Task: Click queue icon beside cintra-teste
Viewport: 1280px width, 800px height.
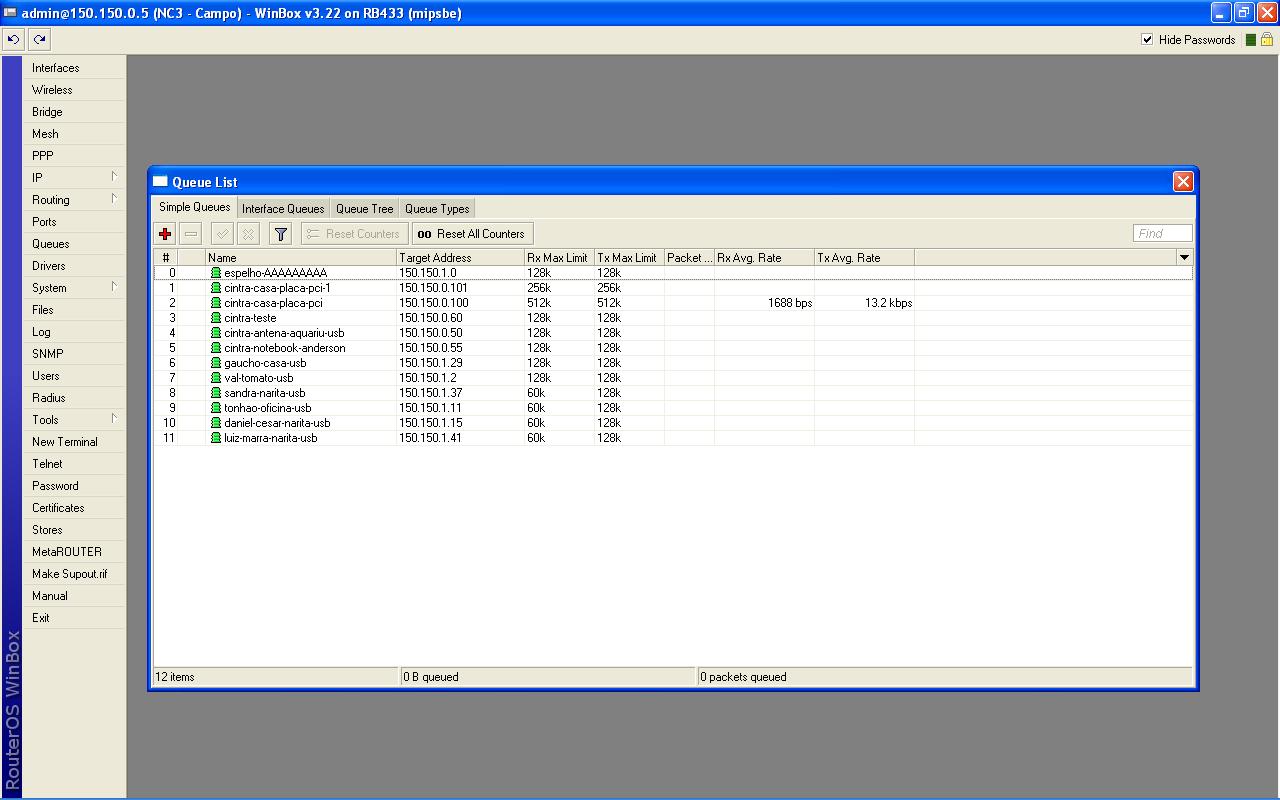Action: tap(215, 318)
